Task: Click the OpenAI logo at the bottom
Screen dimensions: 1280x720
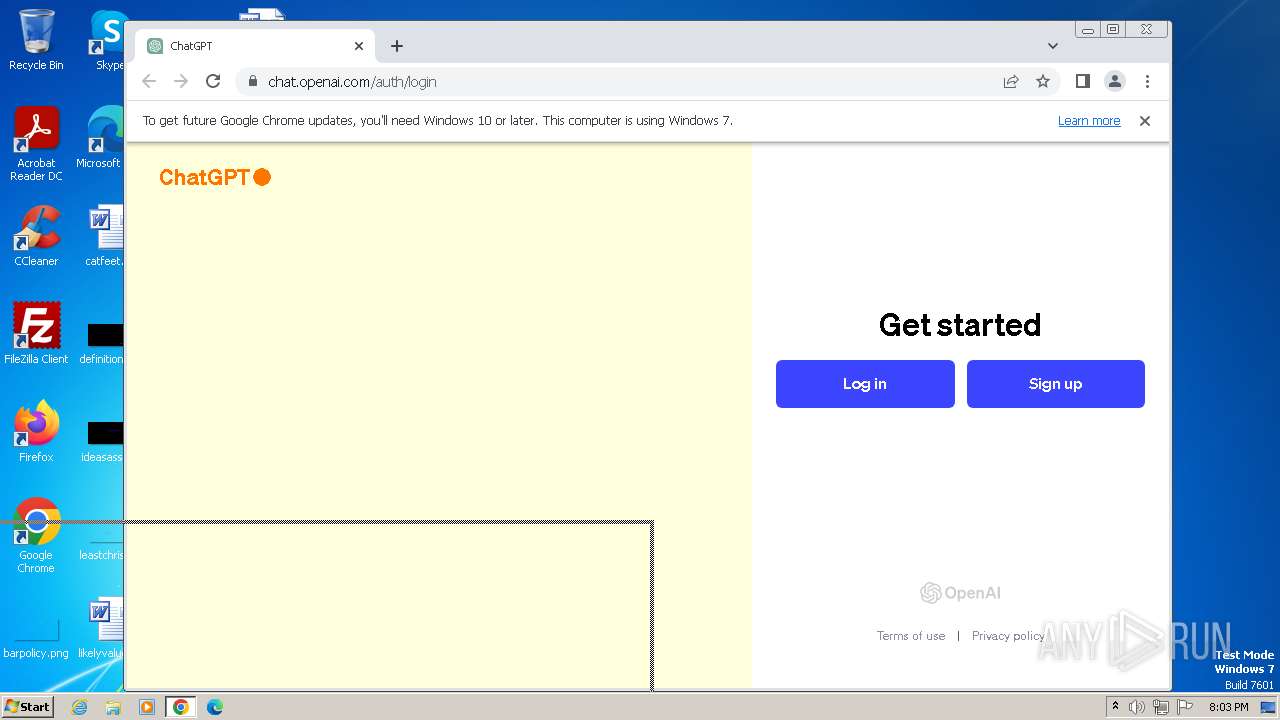Action: click(x=960, y=593)
